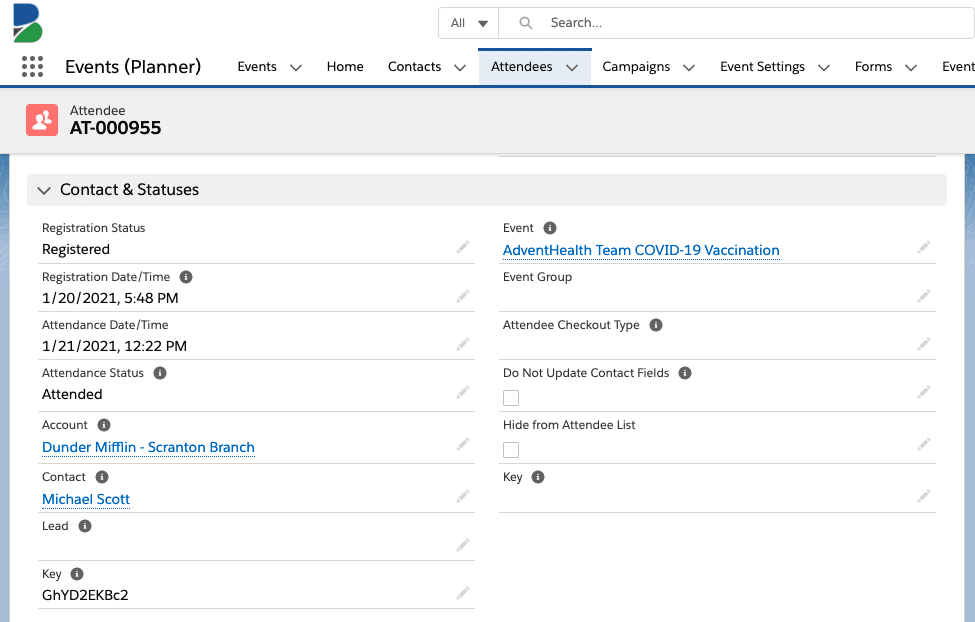Expand the Campaigns tab dropdown arrow
Viewport: 975px width, 622px height.
(689, 67)
